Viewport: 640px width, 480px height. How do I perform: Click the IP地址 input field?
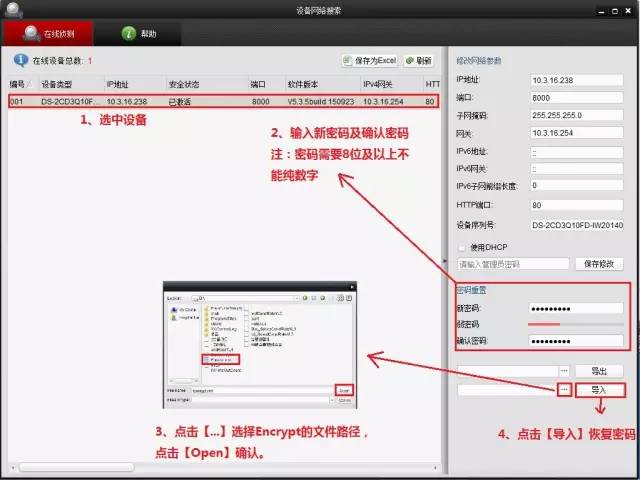(x=576, y=78)
